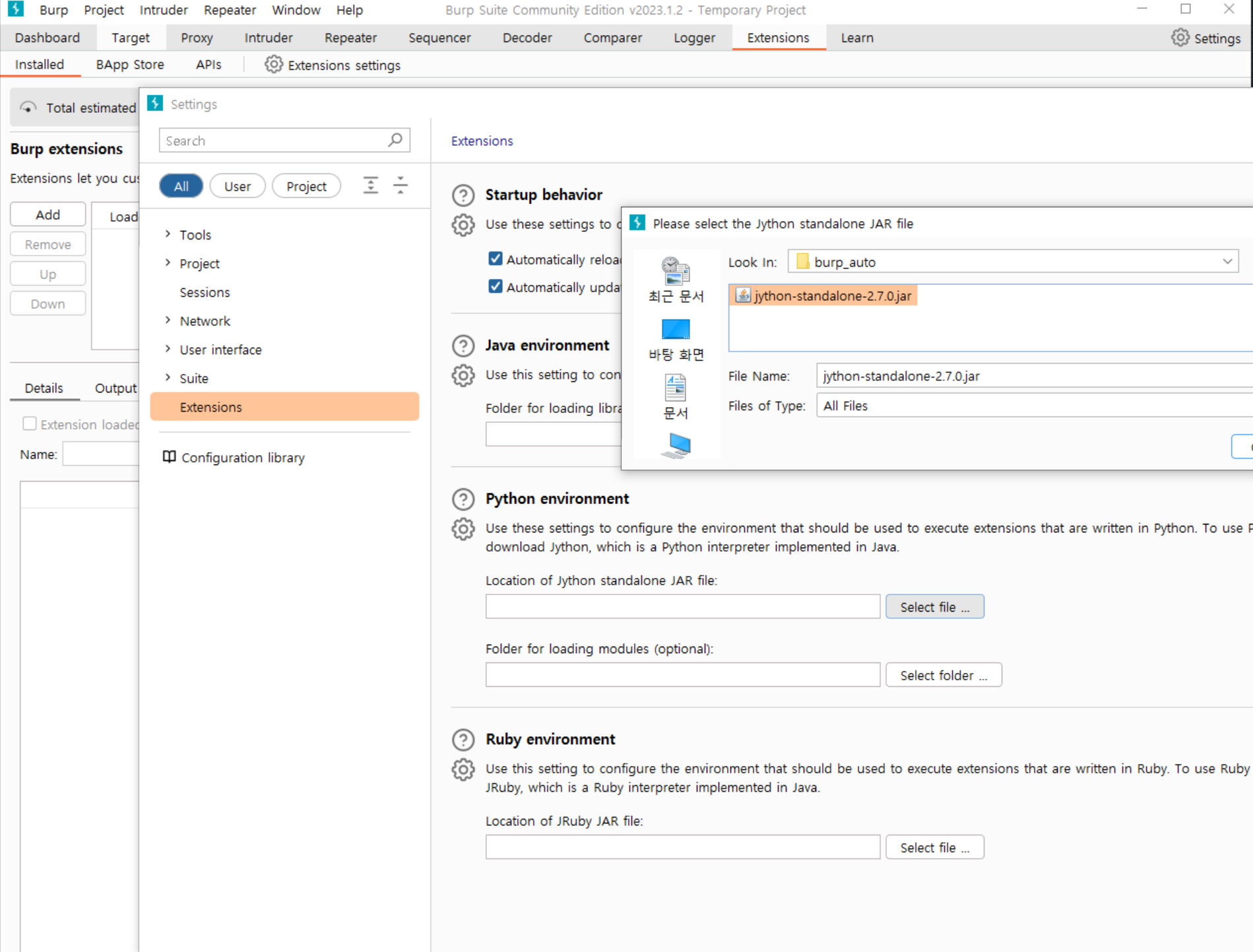This screenshot has width=1253, height=952.
Task: Toggle Automatically reload extensions checkbox
Action: (x=496, y=259)
